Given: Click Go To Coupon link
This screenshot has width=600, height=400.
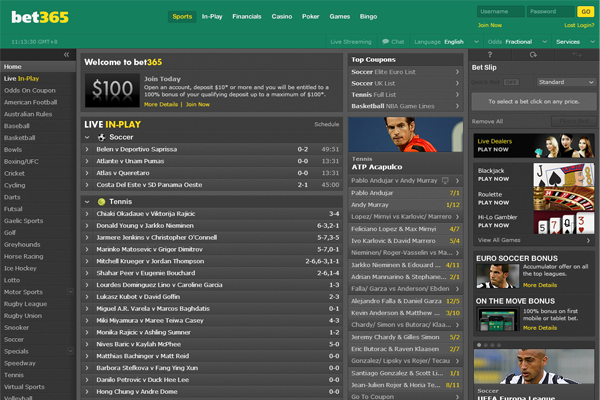Looking at the screenshot, I should (x=372, y=397).
